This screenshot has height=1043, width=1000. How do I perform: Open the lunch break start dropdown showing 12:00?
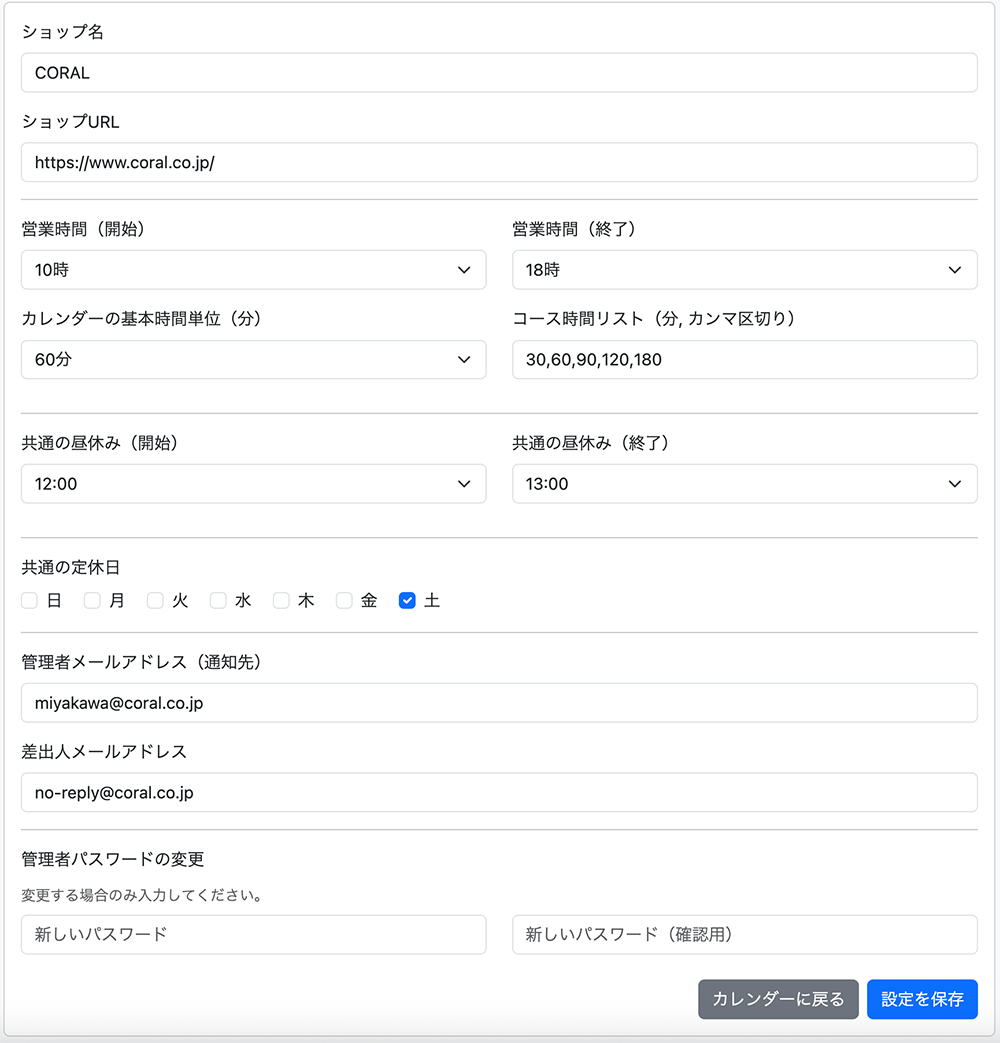(x=253, y=484)
